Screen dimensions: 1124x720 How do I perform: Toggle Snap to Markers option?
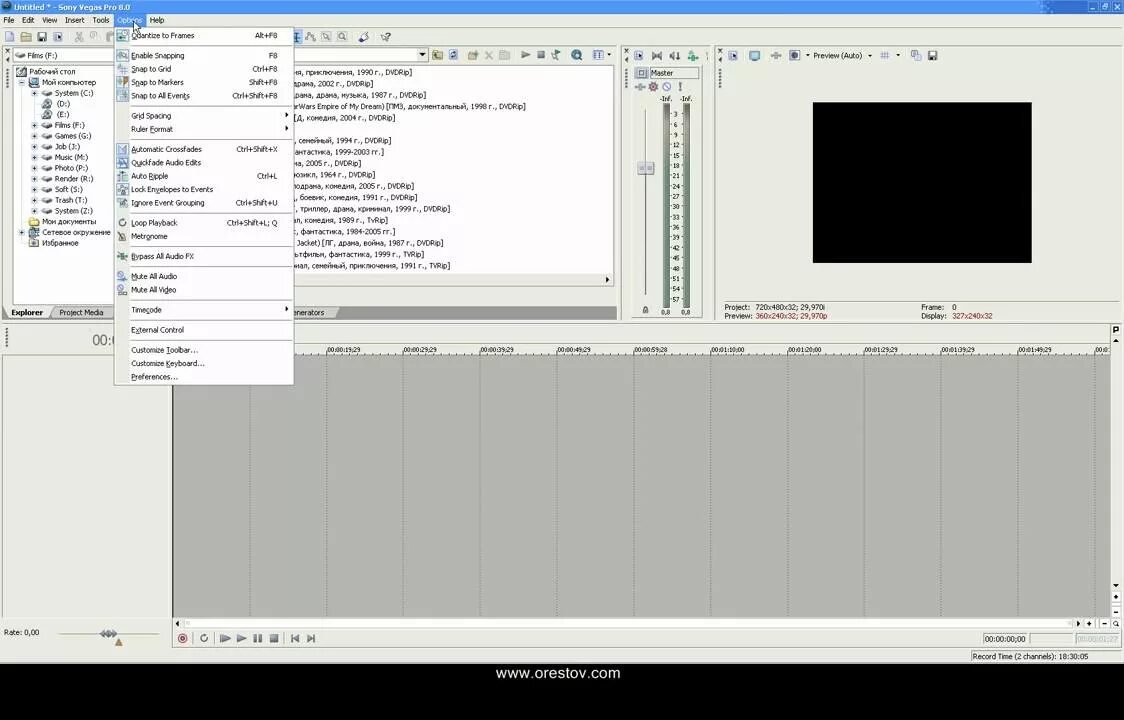coord(204,82)
